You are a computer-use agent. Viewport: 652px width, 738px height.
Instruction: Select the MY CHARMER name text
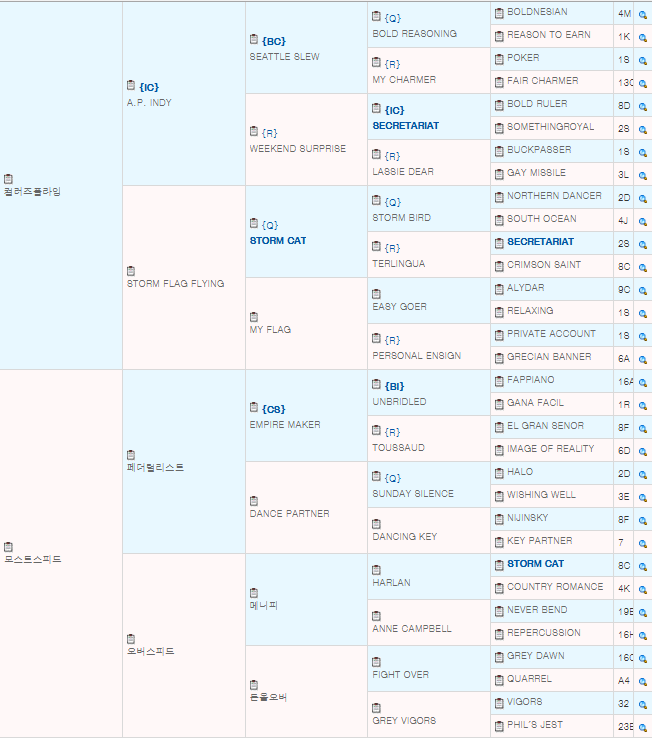[x=404, y=80]
